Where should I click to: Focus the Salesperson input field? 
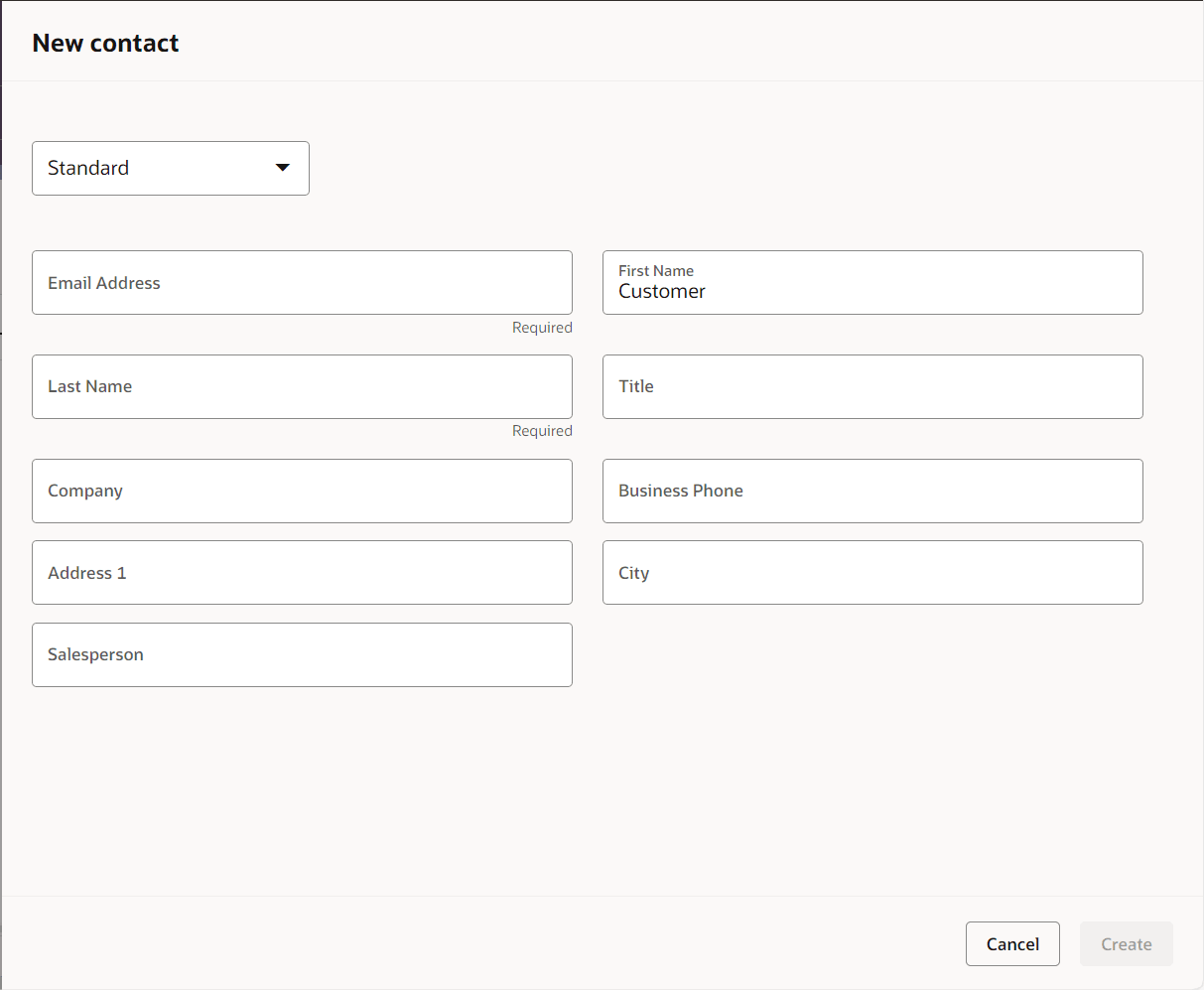point(302,654)
